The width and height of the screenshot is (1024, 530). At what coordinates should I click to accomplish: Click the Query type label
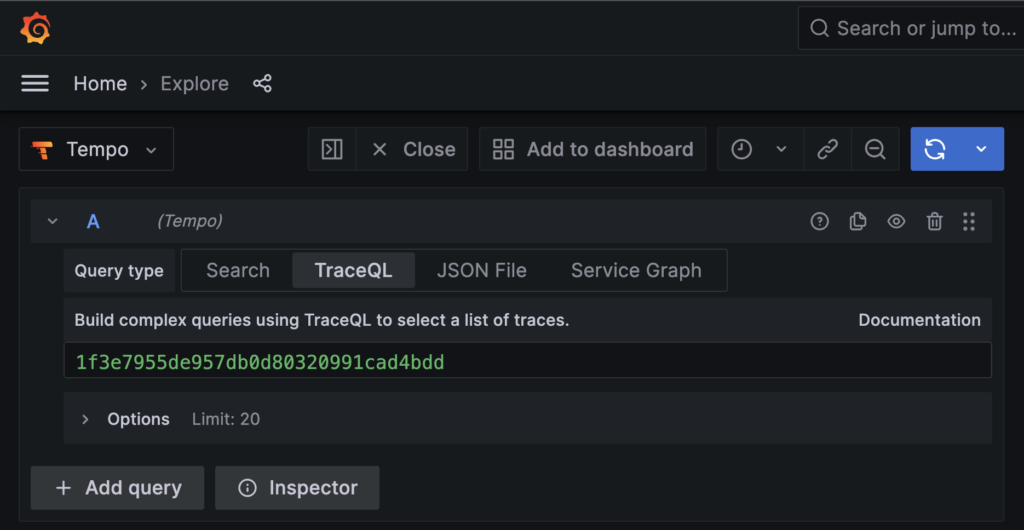119,270
